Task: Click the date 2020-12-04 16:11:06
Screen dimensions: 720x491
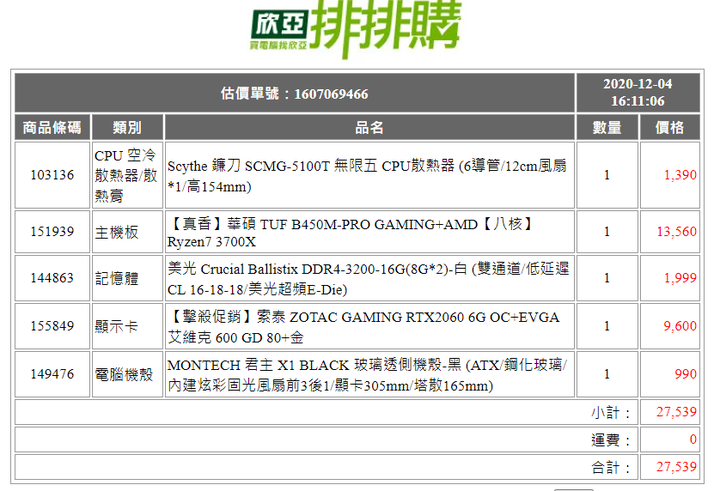Action: 638,93
